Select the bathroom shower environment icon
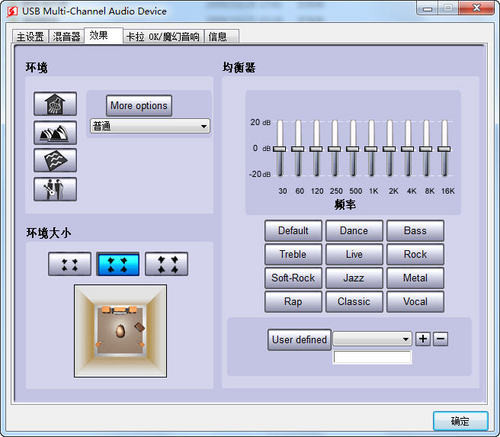The height and width of the screenshot is (437, 500). pos(55,104)
